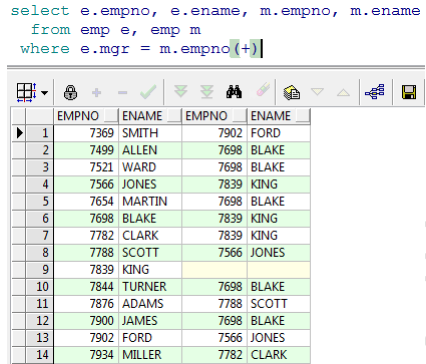Click 7566 in the JONES employee row
Viewport: 426px width, 364px height.
pyautogui.click(x=86, y=184)
